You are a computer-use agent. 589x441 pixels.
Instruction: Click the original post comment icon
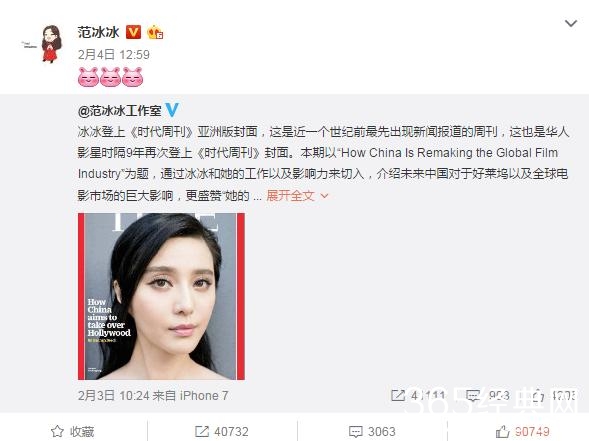pos(473,395)
